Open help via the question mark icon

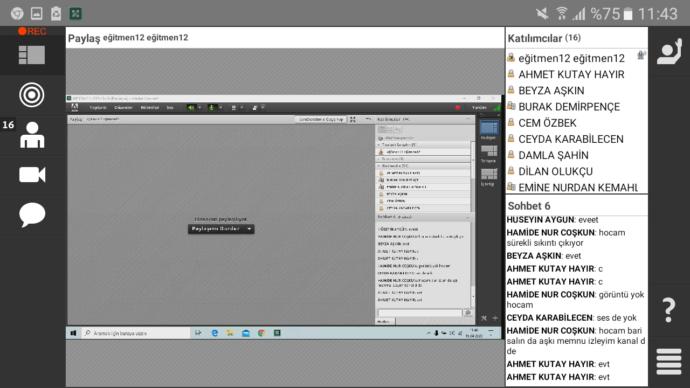[669, 310]
